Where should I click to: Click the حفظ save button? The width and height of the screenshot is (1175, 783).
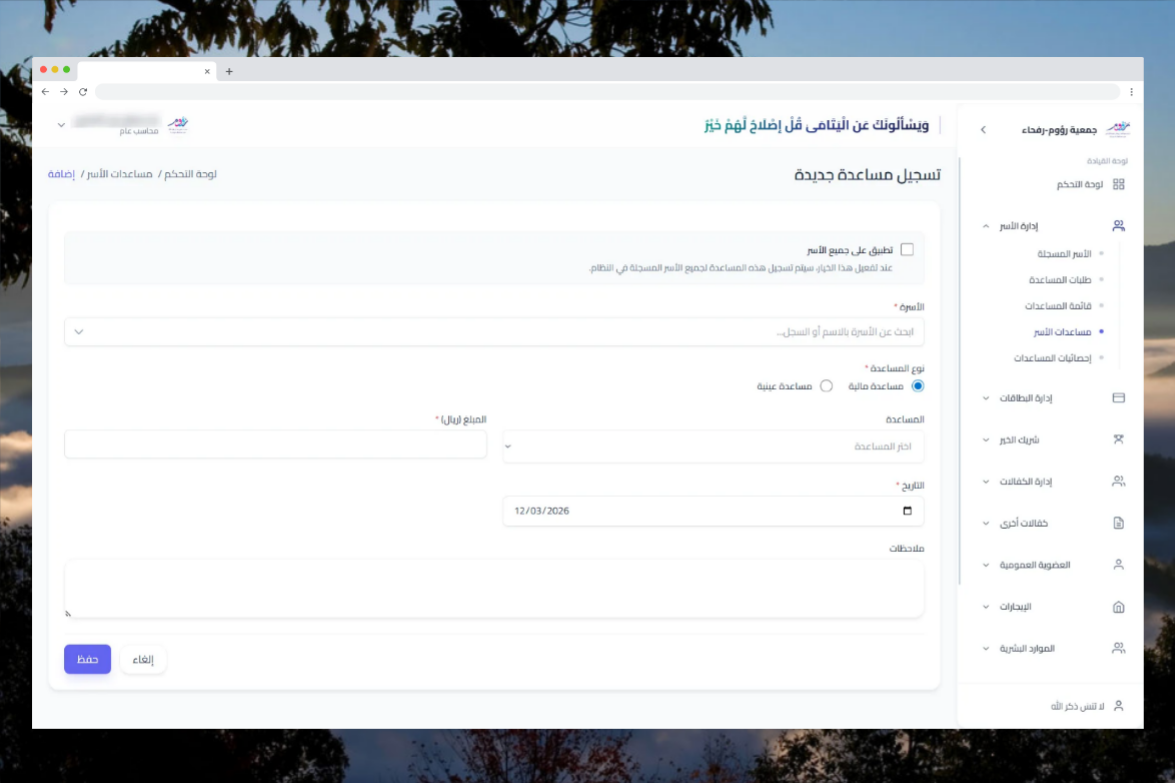point(87,659)
